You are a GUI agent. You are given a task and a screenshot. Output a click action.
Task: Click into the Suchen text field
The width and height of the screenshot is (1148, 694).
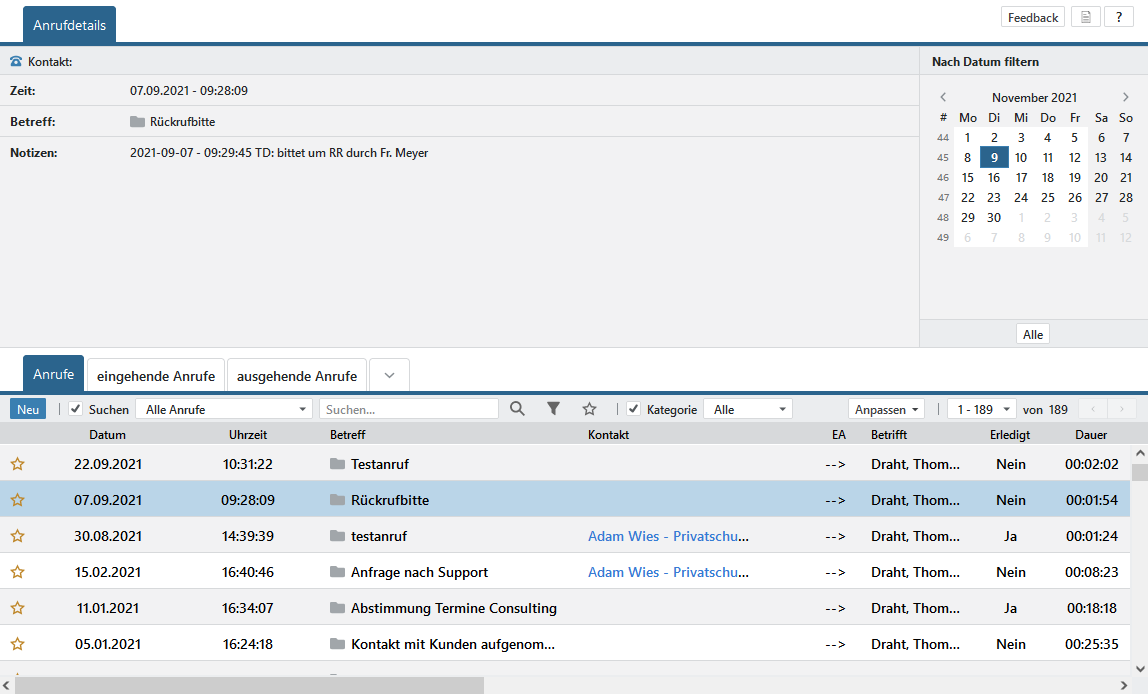pos(408,409)
